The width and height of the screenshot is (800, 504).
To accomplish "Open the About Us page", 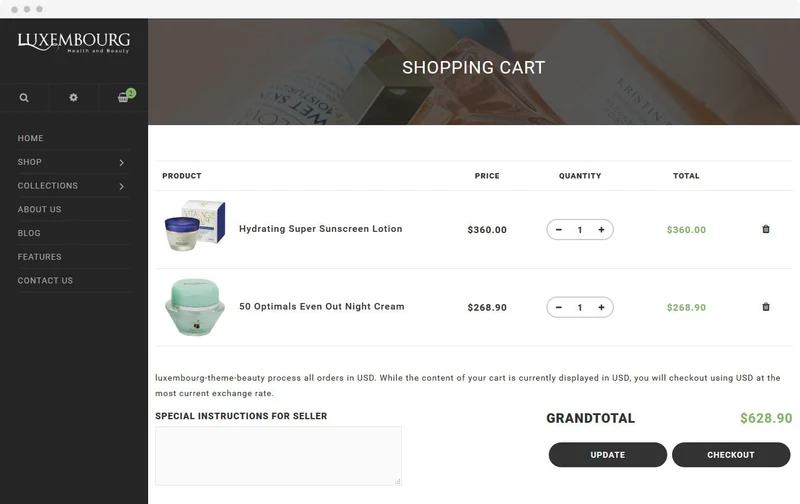I will point(39,209).
